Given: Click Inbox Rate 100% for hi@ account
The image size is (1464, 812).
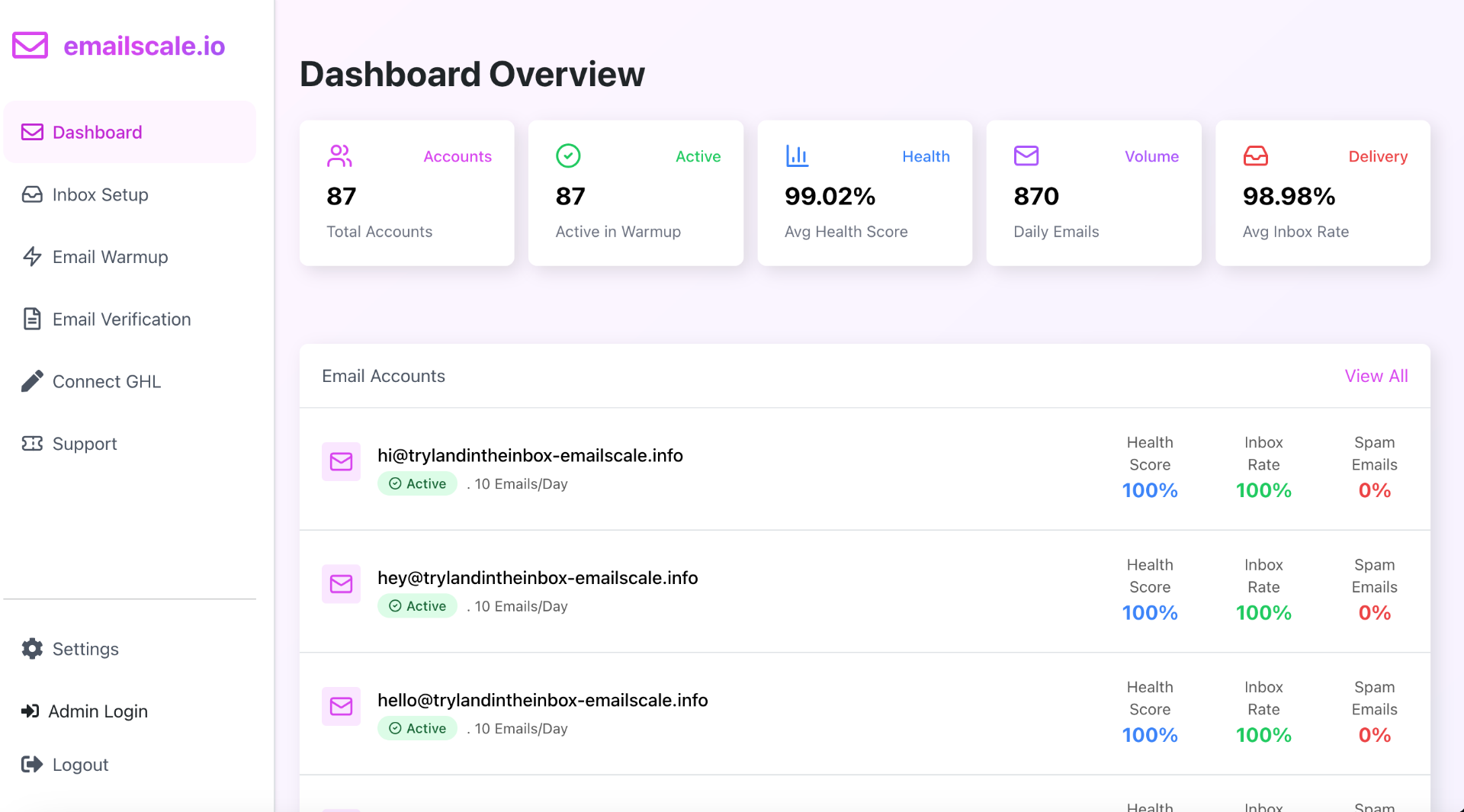Looking at the screenshot, I should coord(1263,490).
